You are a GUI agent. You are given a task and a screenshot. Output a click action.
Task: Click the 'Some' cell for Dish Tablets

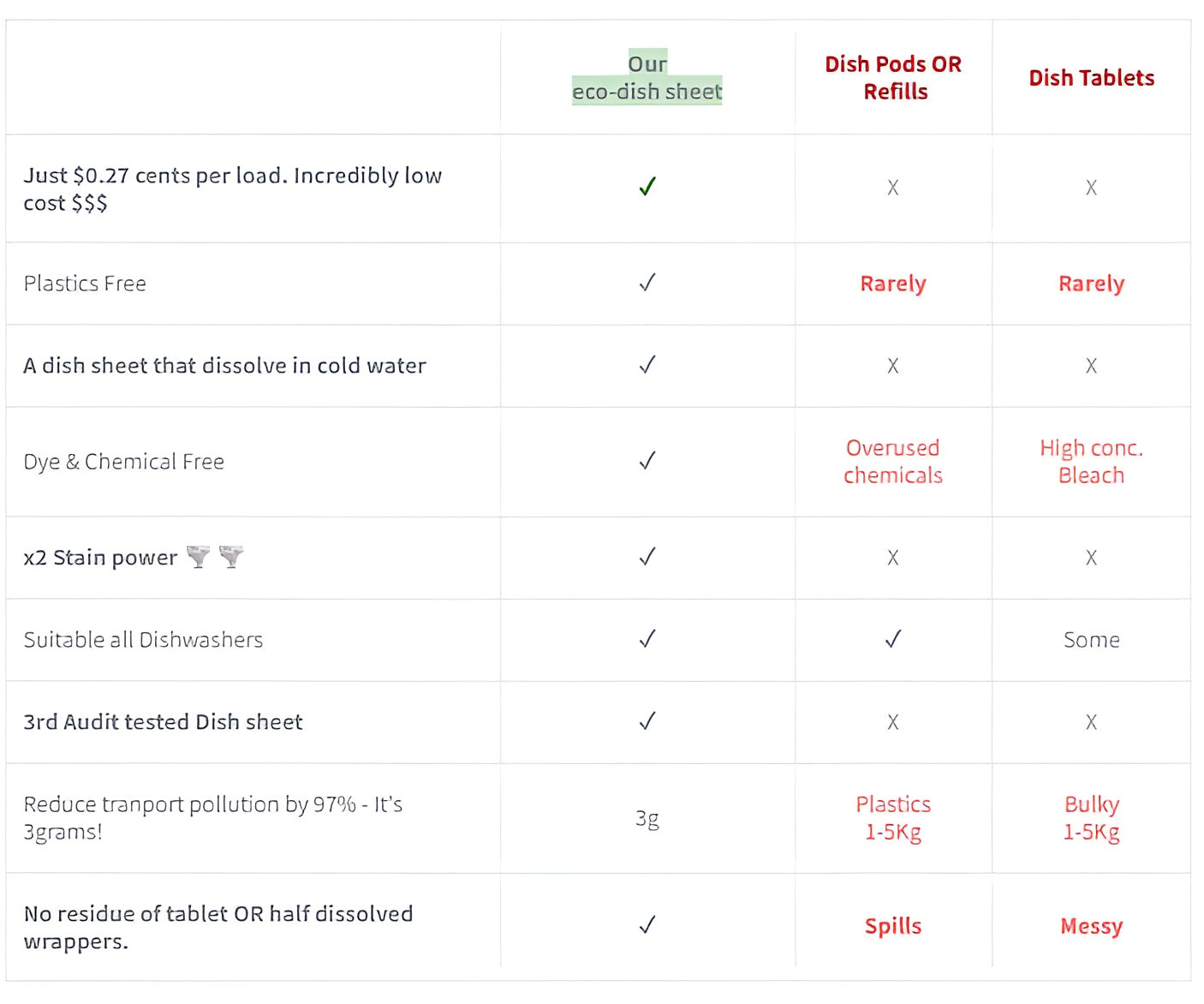(1091, 640)
